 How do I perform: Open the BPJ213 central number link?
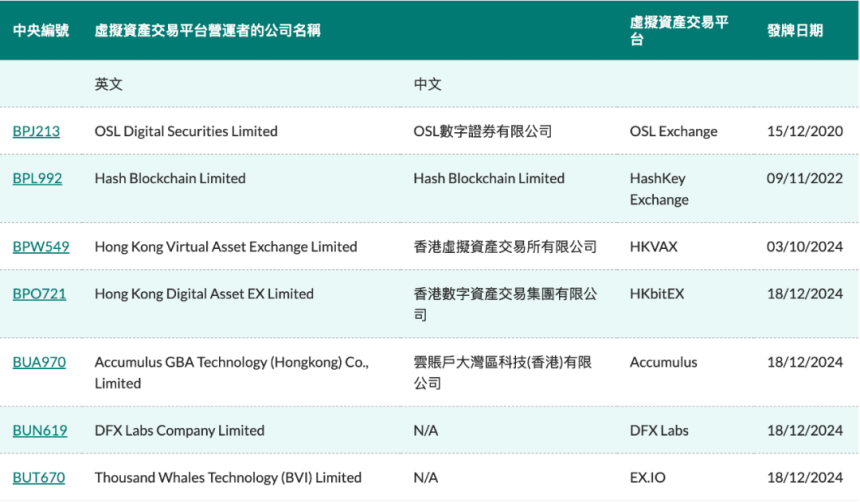click(x=36, y=131)
